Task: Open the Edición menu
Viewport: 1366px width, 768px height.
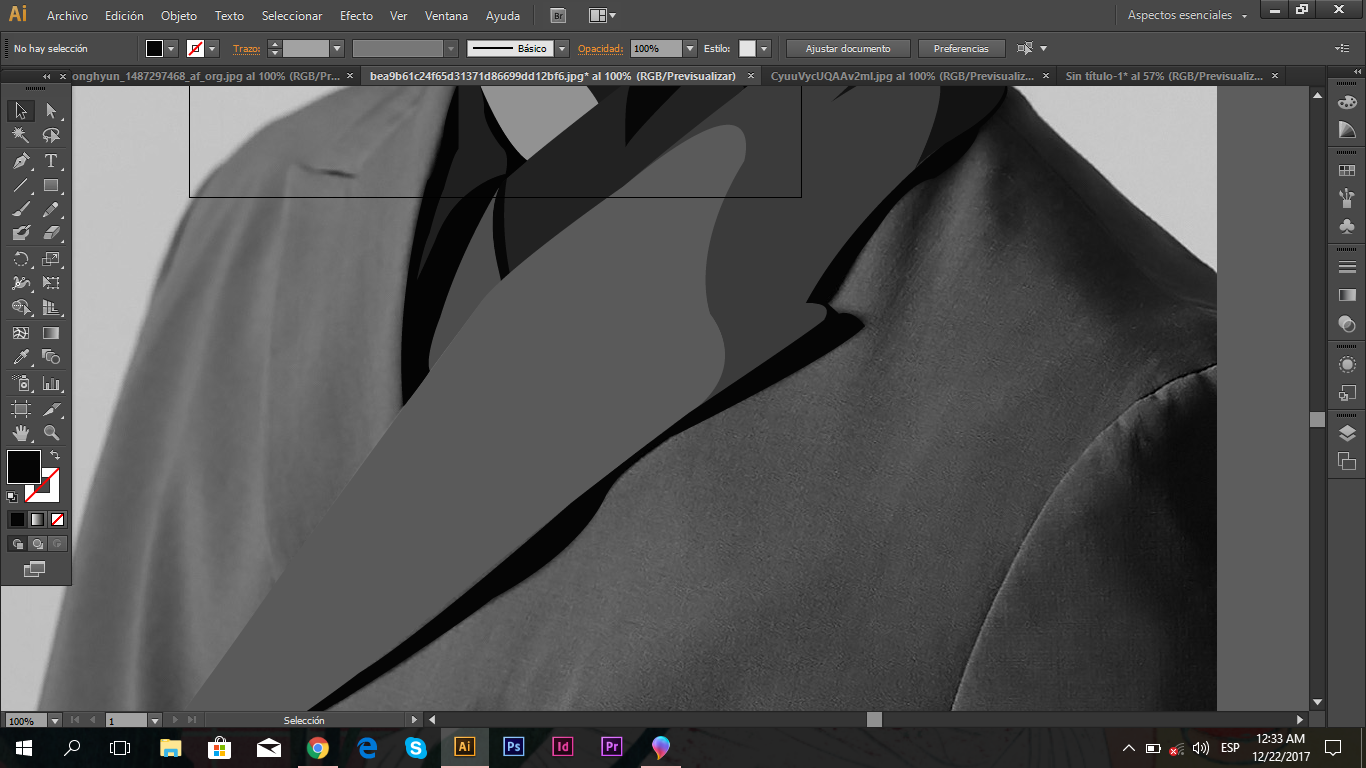Action: coord(124,16)
